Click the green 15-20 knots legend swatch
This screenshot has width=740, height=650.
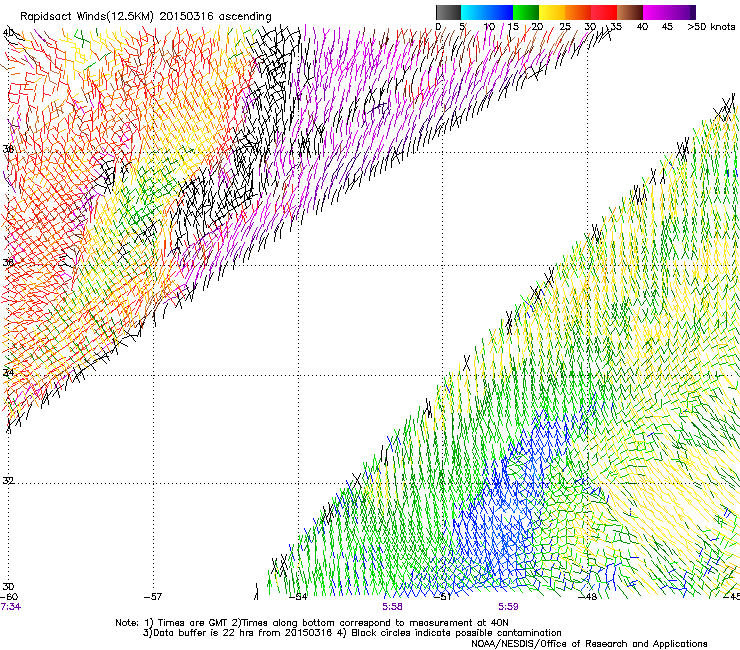(526, 12)
